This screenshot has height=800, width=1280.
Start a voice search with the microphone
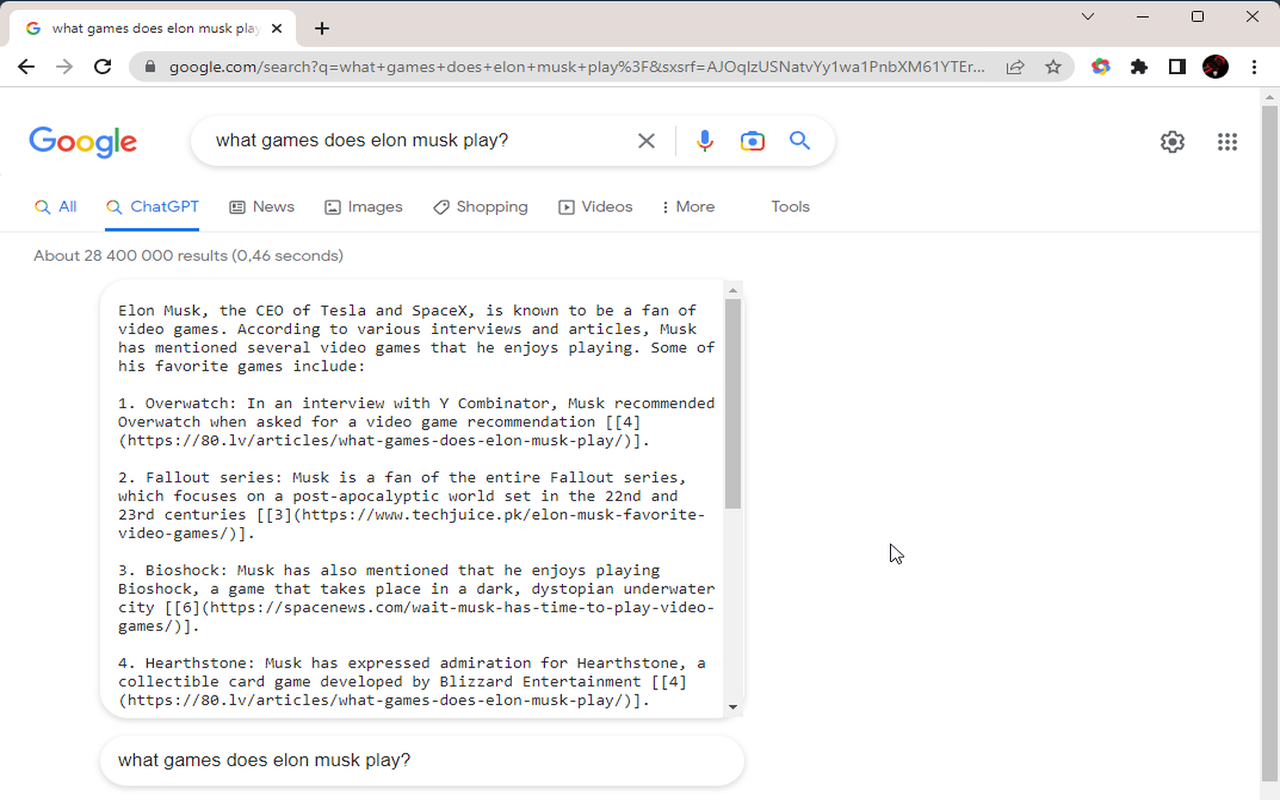pos(705,141)
